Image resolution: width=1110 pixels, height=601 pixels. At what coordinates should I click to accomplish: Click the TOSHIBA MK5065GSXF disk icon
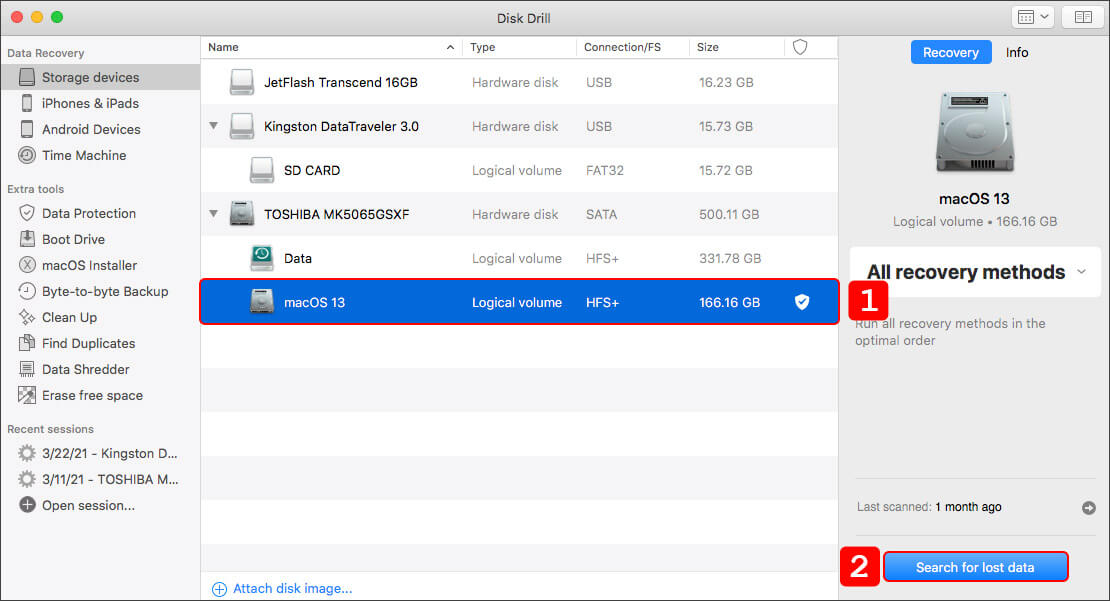241,214
